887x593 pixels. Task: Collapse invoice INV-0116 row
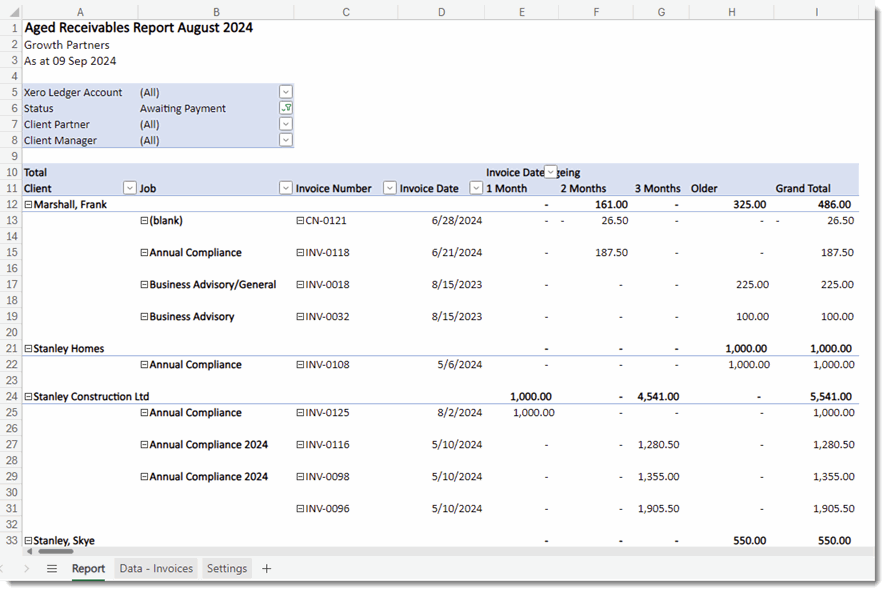300,445
